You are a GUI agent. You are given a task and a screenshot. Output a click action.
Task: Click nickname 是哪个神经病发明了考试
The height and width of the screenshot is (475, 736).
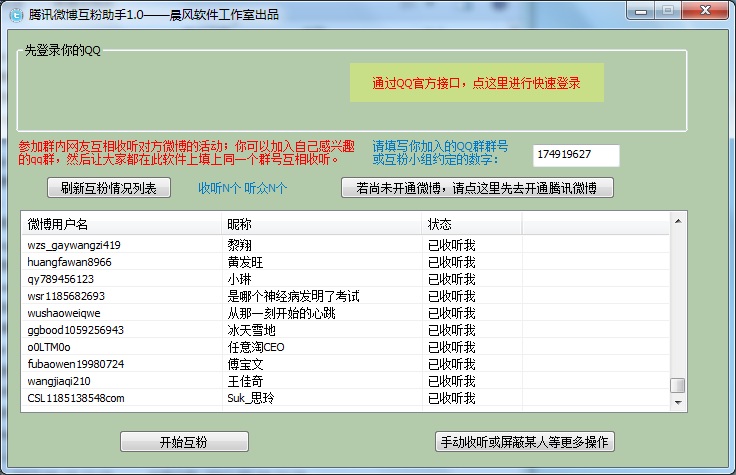(x=293, y=296)
